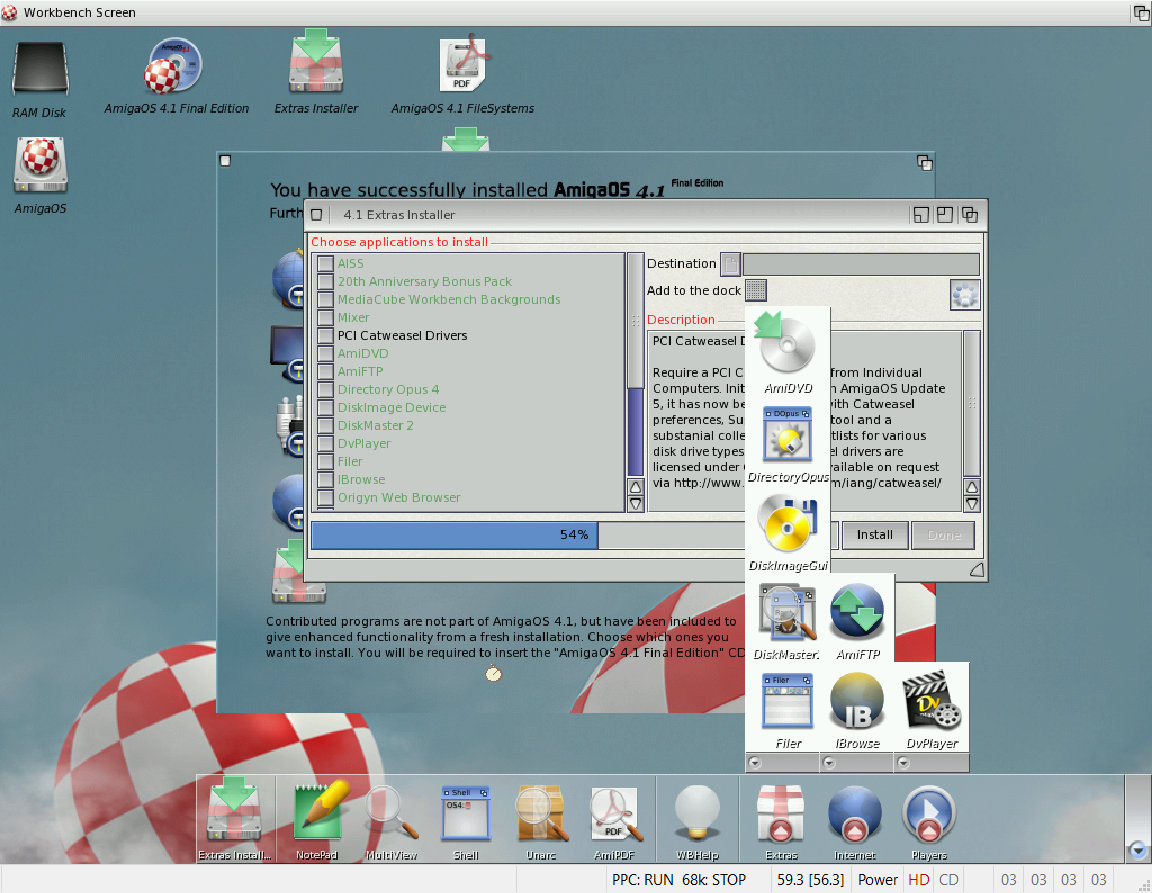Tick the 20th Anniversary Bonus Pack checkbox

tap(325, 281)
